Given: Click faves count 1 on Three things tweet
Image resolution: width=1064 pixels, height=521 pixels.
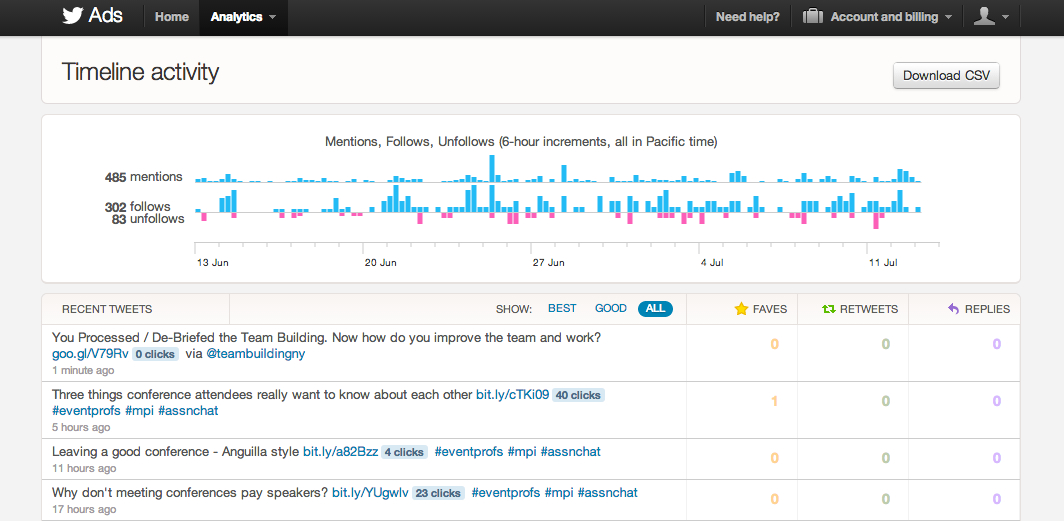Looking at the screenshot, I should [x=774, y=401].
